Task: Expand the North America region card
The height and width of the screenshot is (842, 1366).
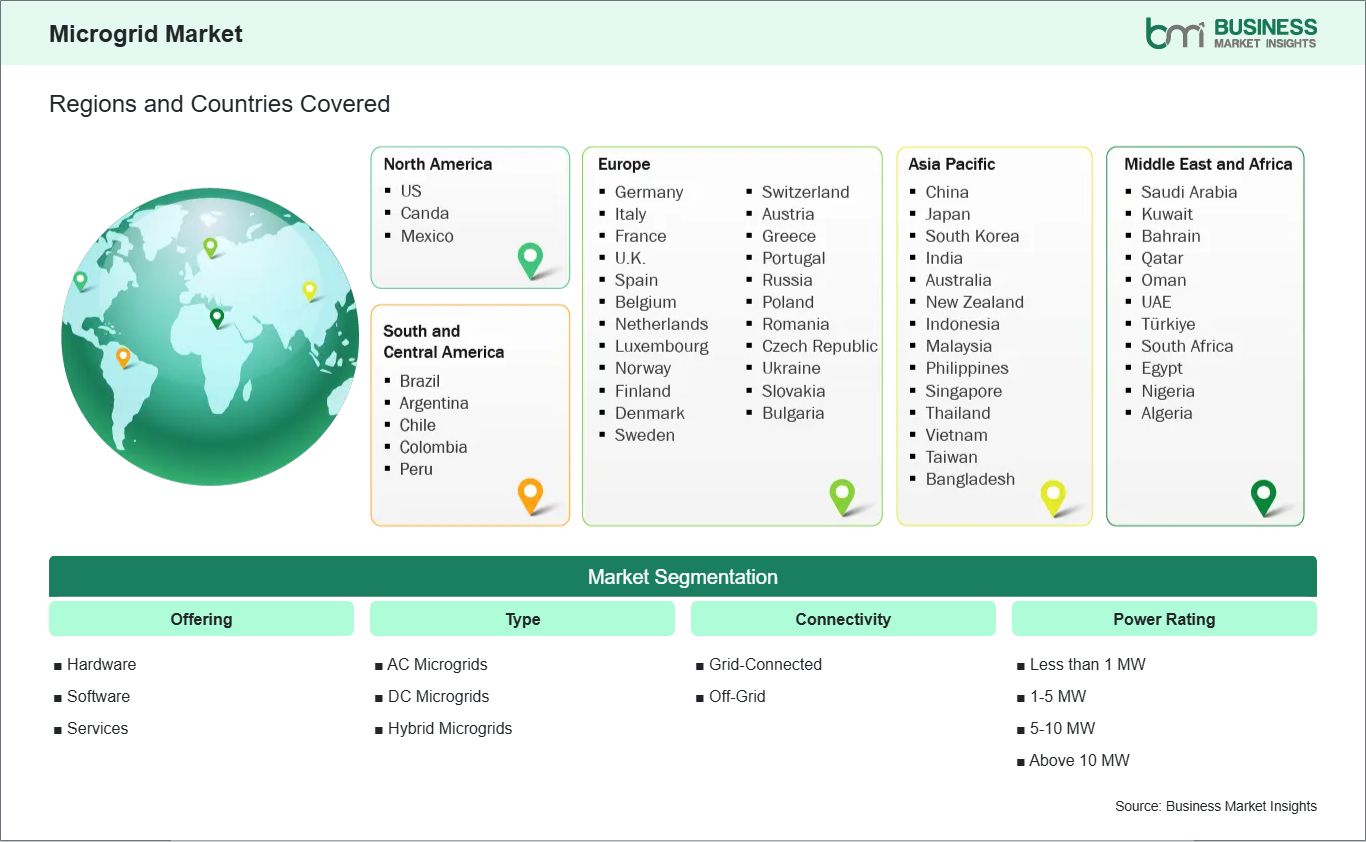Action: (470, 217)
